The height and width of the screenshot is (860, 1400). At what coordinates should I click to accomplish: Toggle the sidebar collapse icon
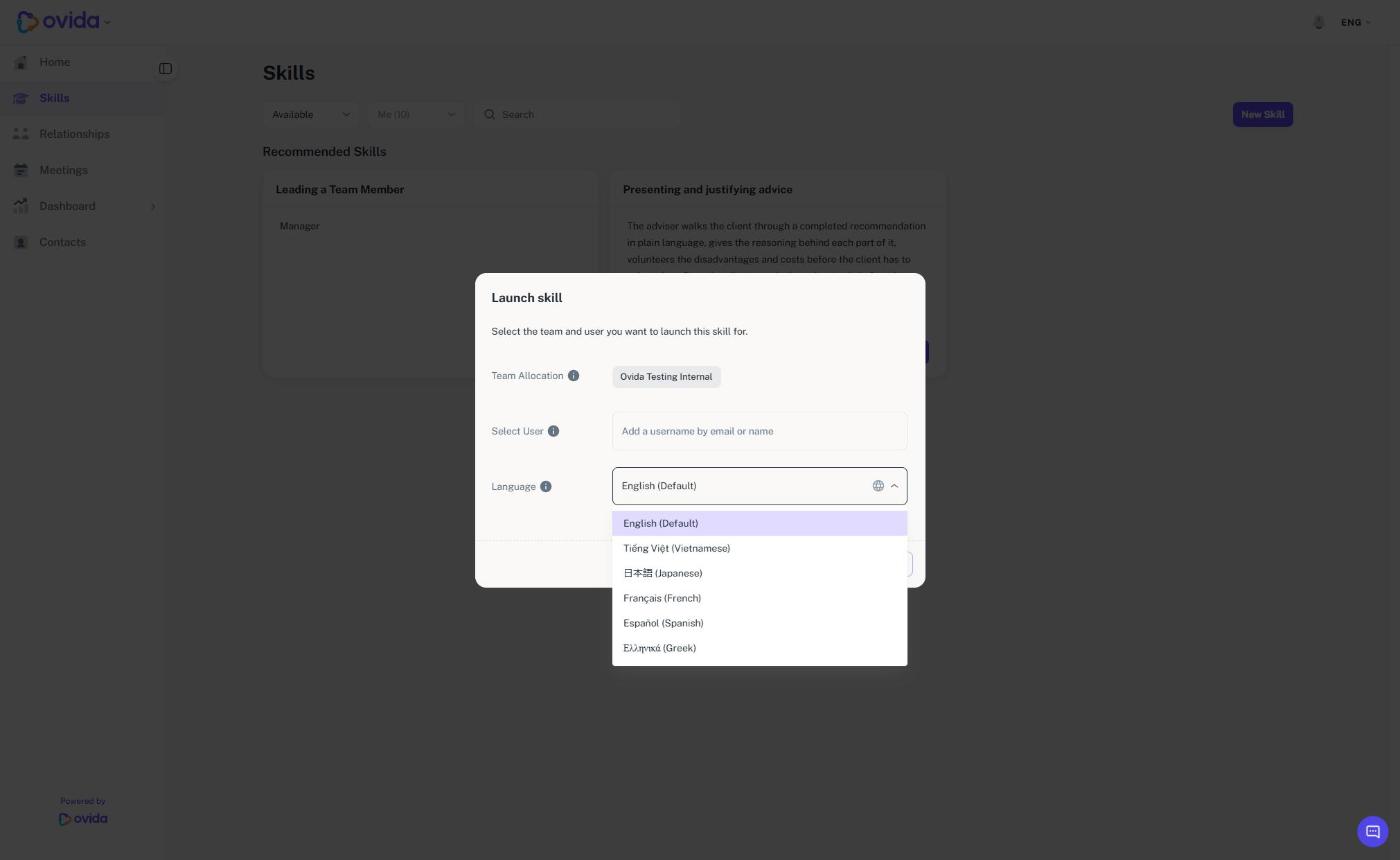tap(166, 69)
